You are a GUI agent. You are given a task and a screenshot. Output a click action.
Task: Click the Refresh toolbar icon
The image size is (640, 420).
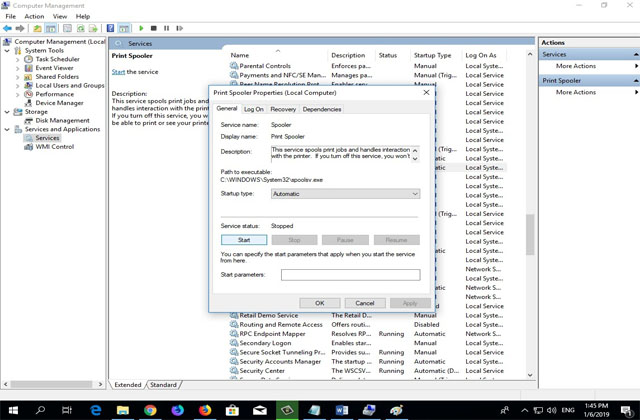click(80, 28)
